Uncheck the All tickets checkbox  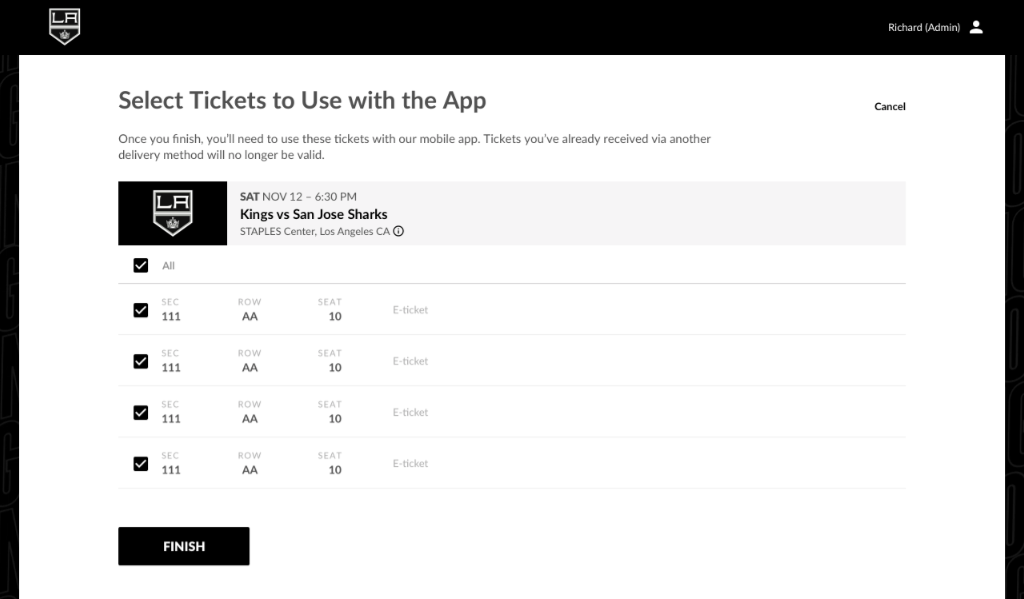tap(141, 266)
